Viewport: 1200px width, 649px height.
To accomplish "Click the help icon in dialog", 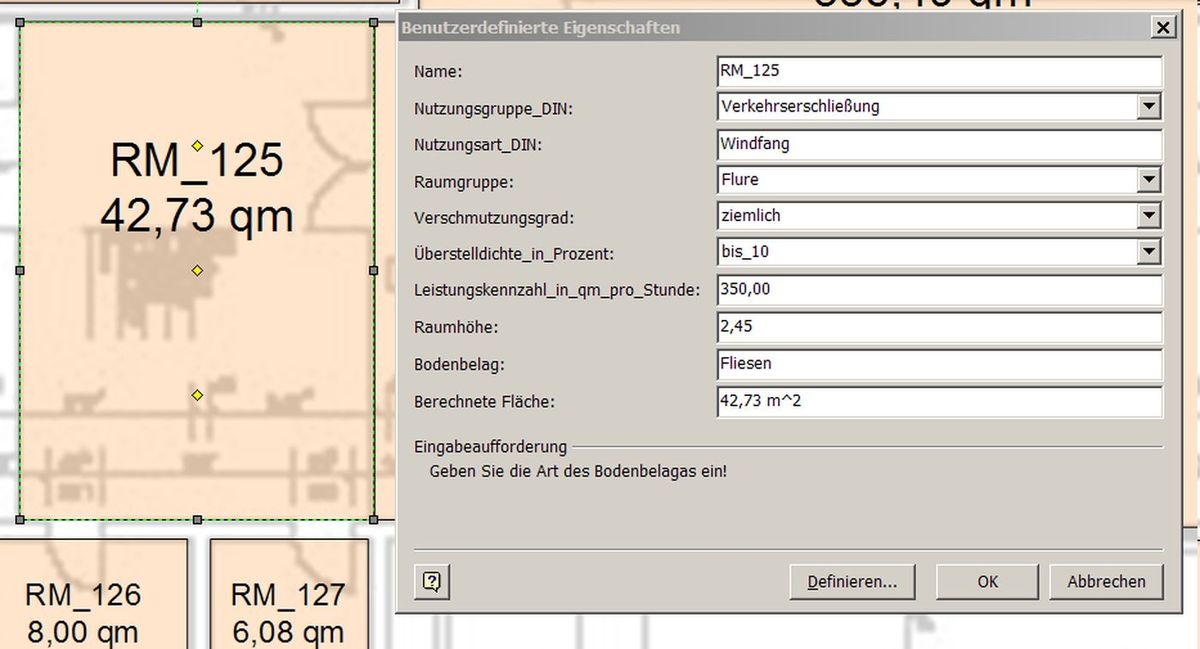I will point(432,581).
